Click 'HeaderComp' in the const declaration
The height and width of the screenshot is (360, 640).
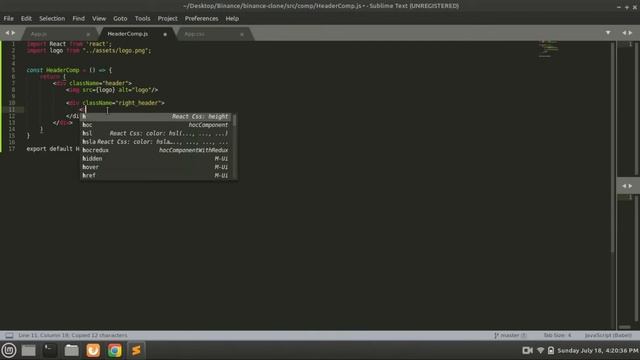62,70
